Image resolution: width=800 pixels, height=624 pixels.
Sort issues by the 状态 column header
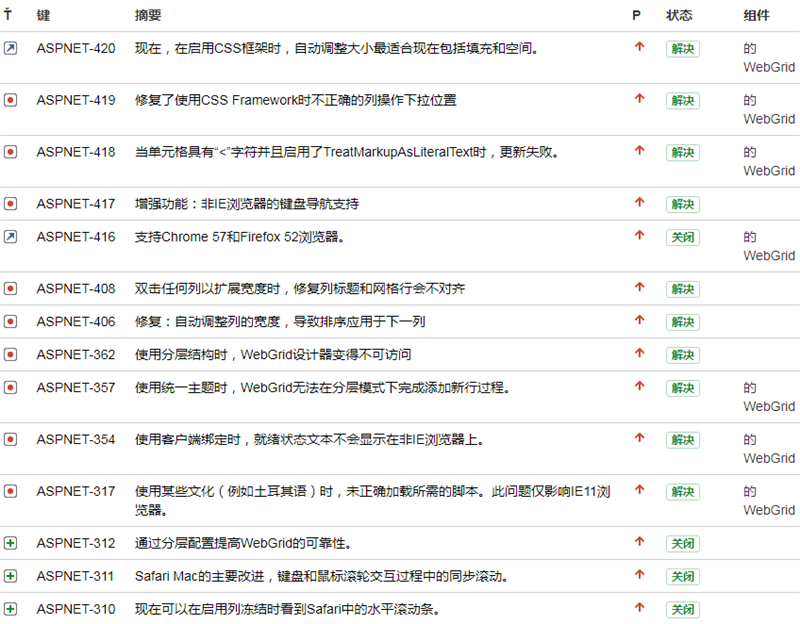click(679, 16)
